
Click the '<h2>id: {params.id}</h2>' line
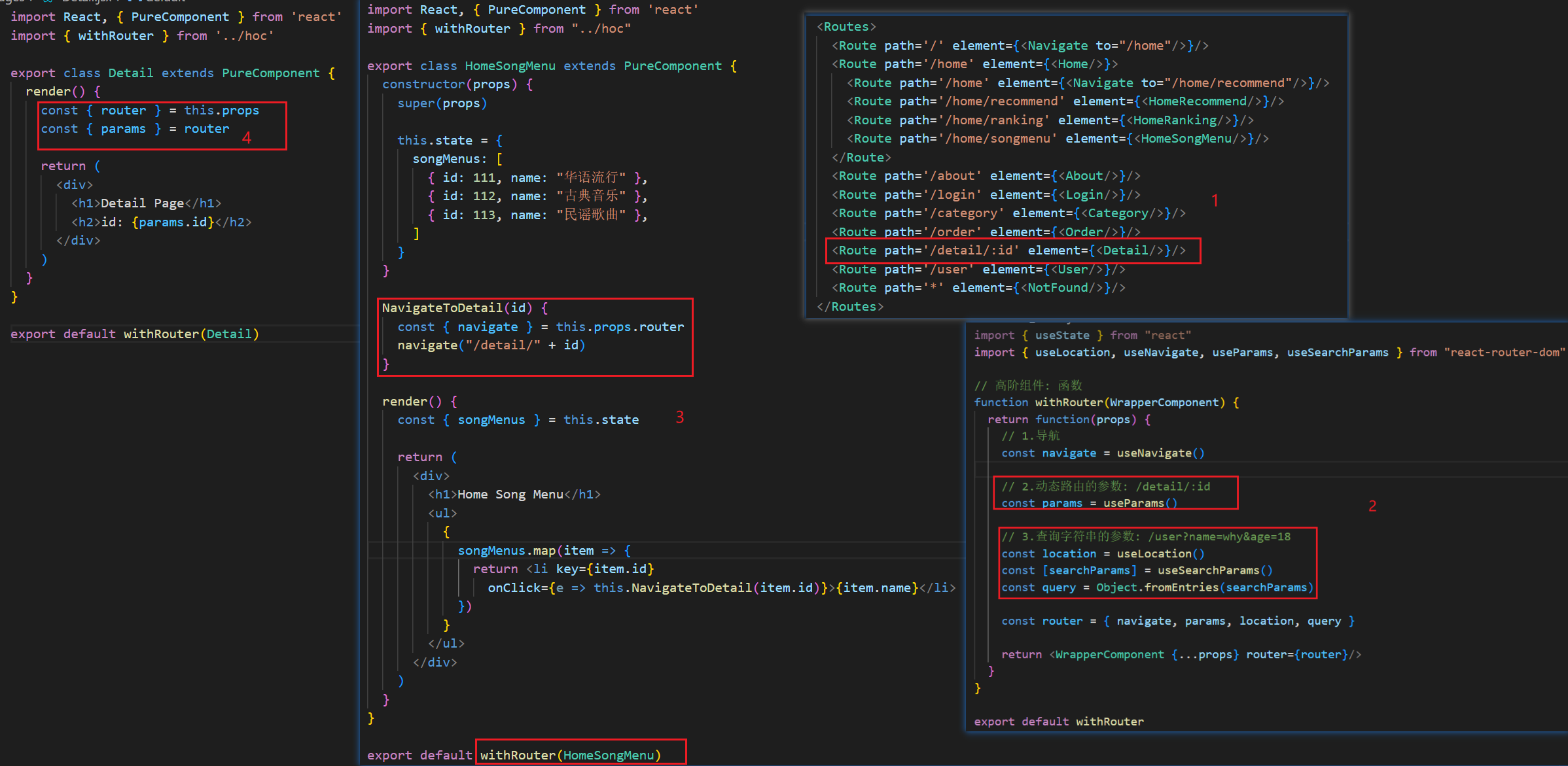point(161,222)
